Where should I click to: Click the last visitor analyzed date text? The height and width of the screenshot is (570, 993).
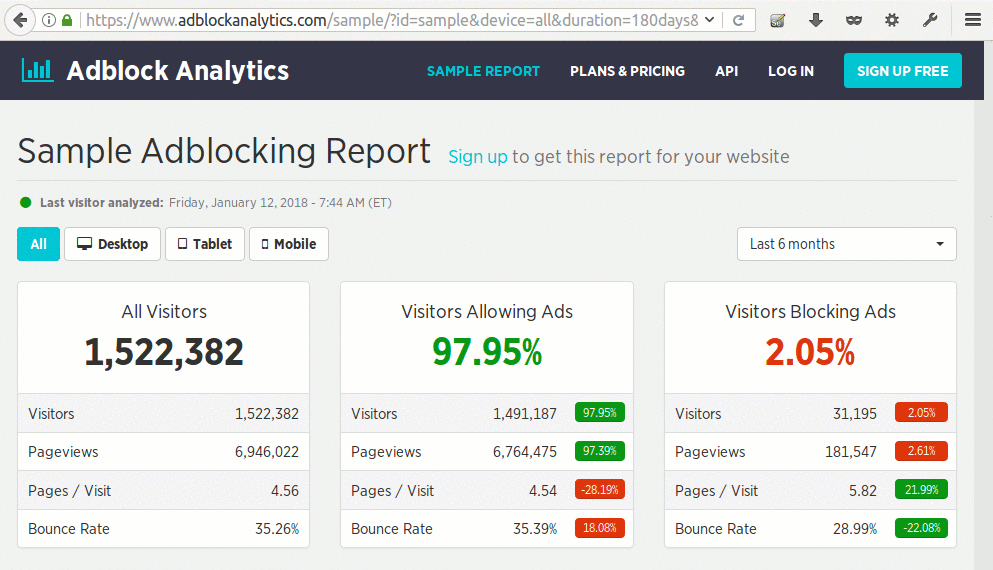280,203
